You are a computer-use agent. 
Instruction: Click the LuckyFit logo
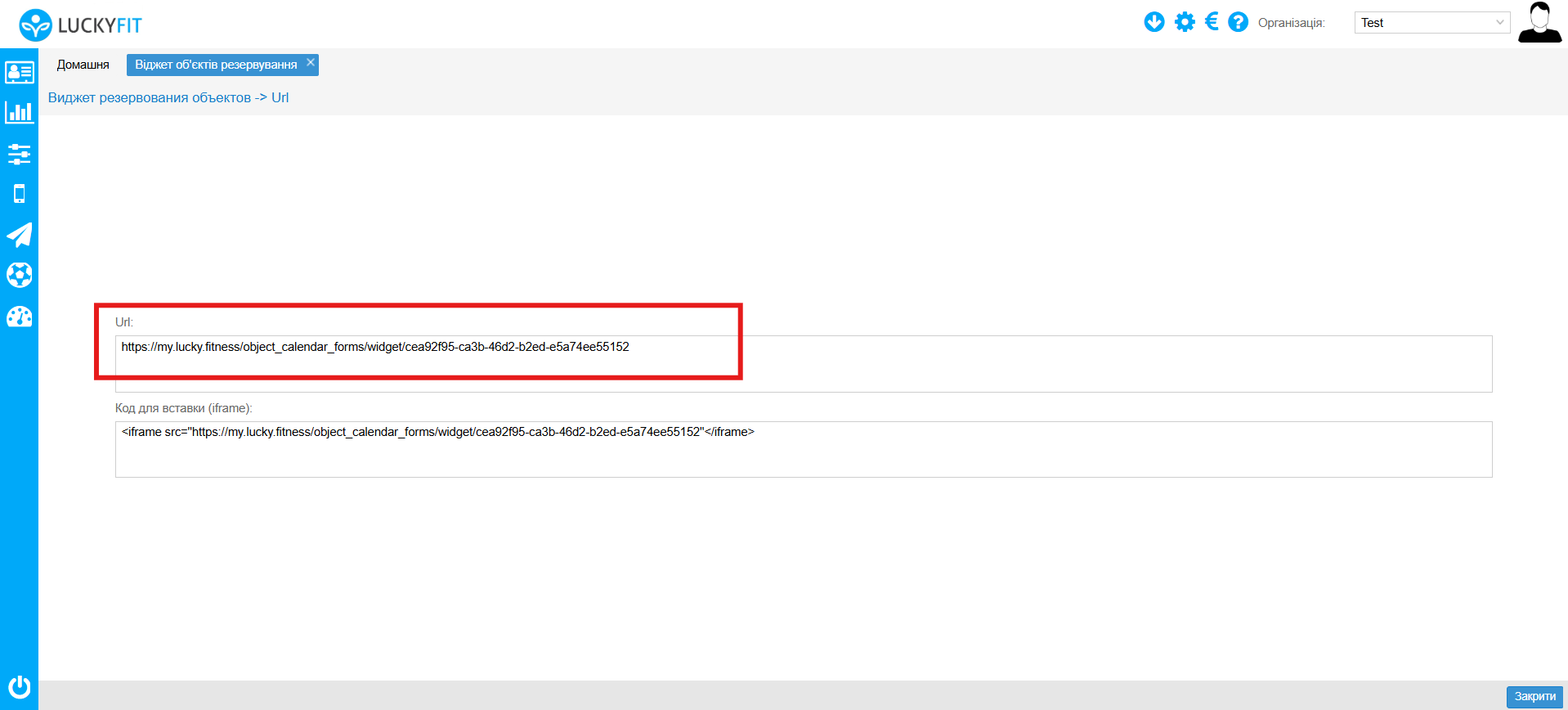(80, 25)
